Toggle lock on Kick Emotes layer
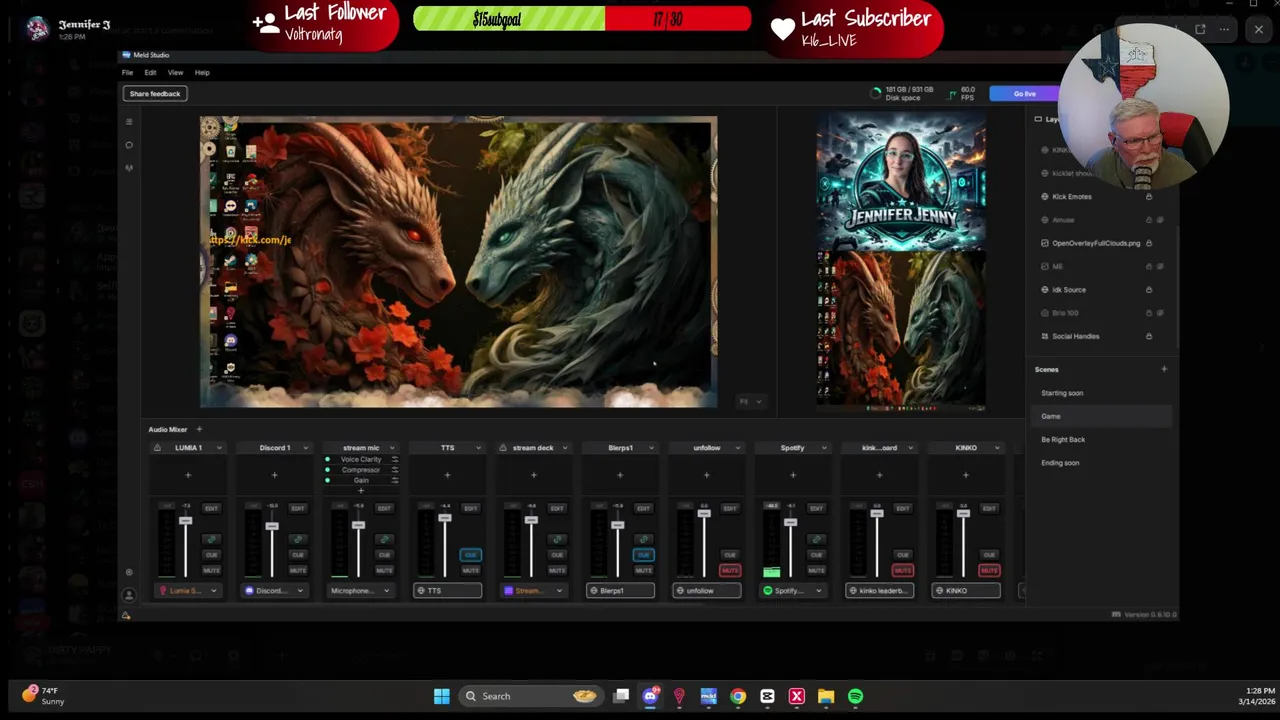This screenshot has height=720, width=1280. pyautogui.click(x=1149, y=196)
